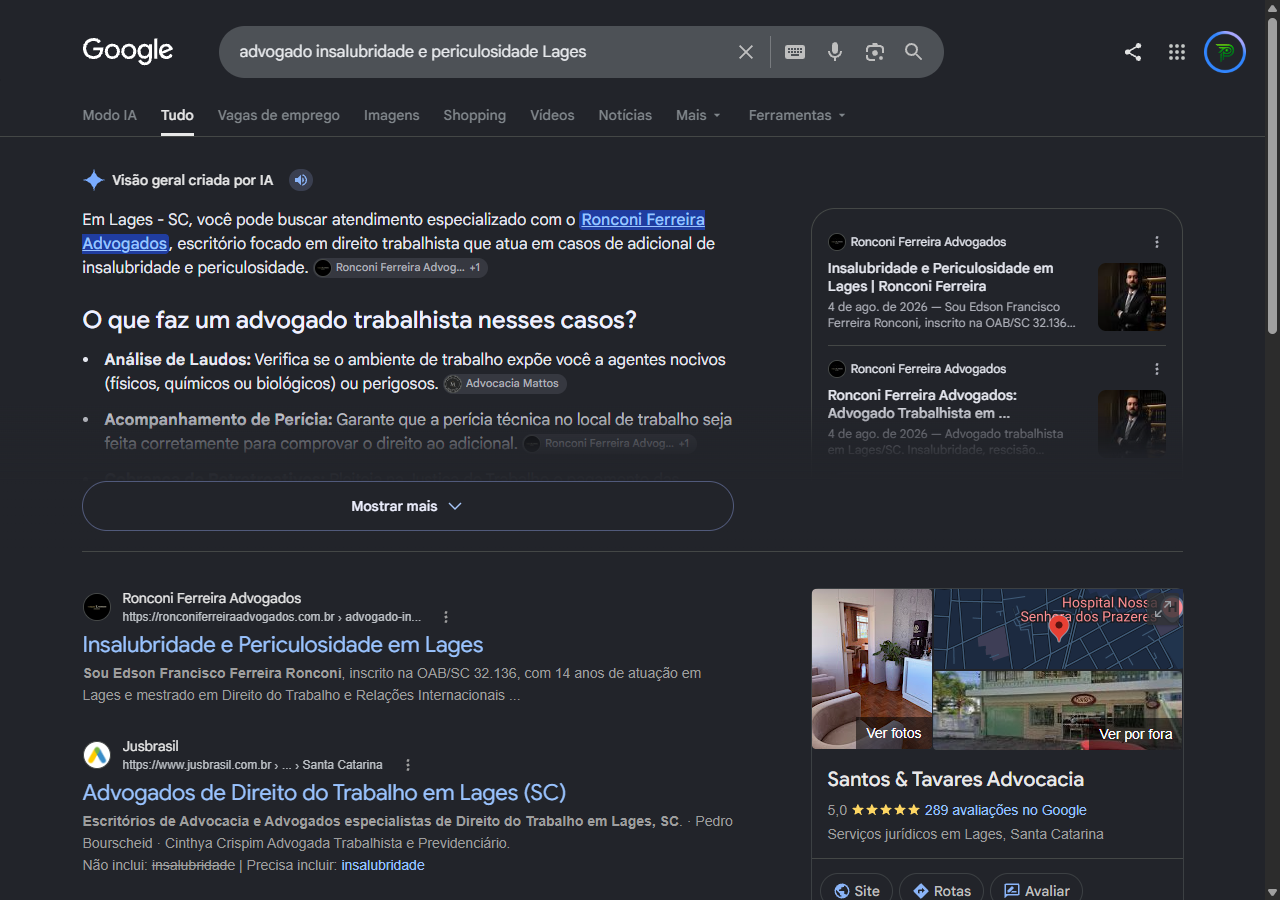Clear the search box text

(x=746, y=52)
